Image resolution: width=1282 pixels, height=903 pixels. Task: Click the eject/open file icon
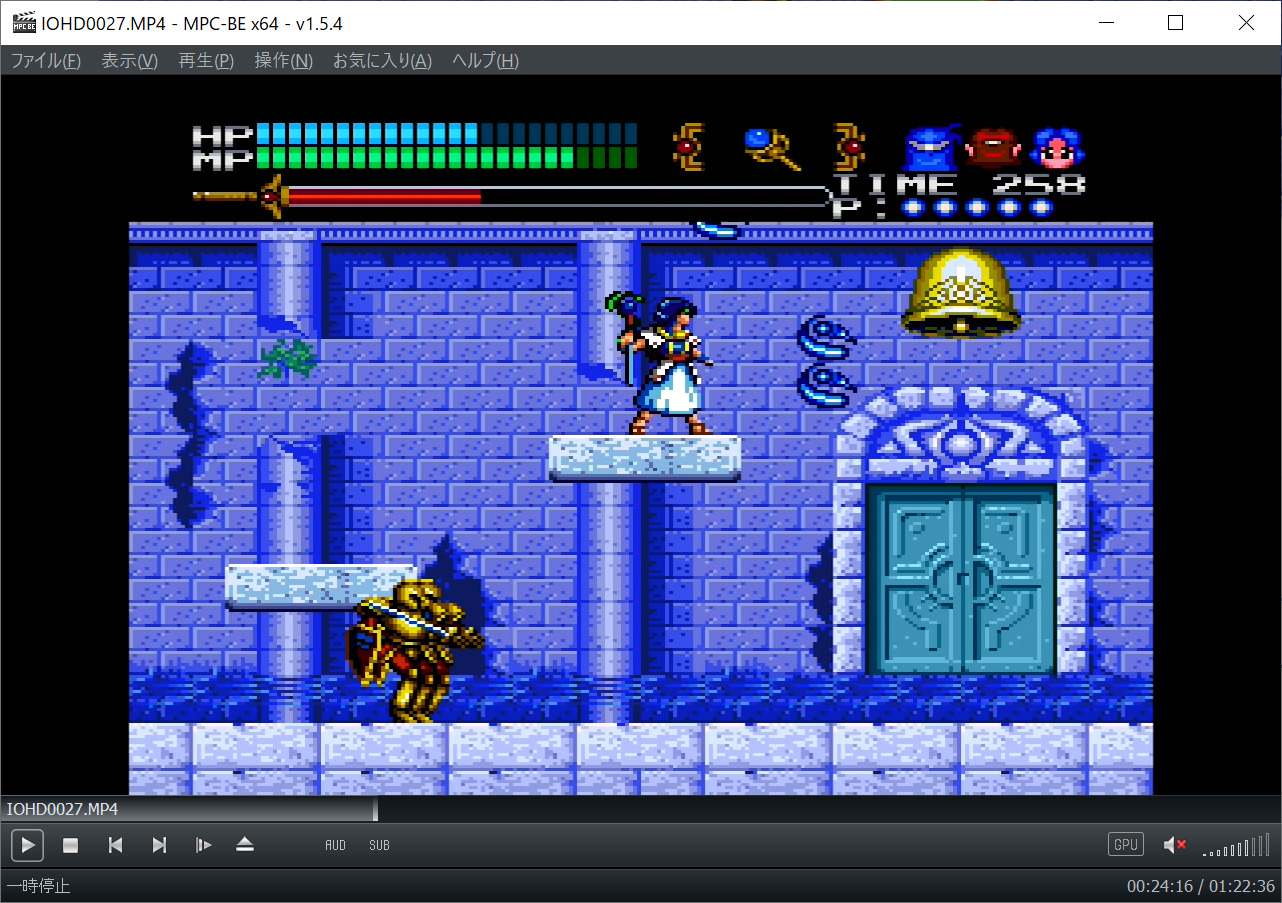(x=245, y=845)
